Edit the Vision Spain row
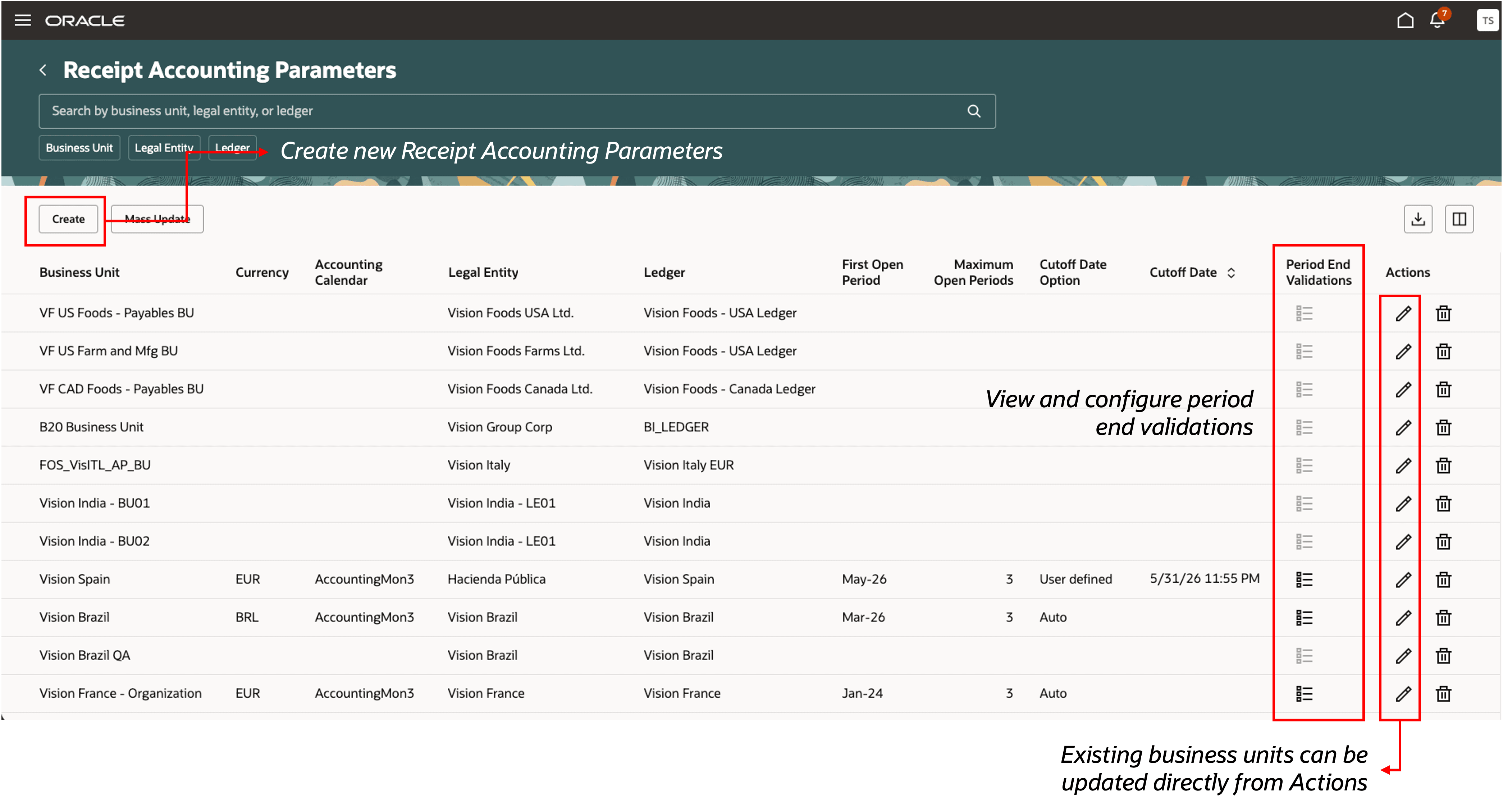This screenshot has width=1503, height=812. coord(1403,579)
